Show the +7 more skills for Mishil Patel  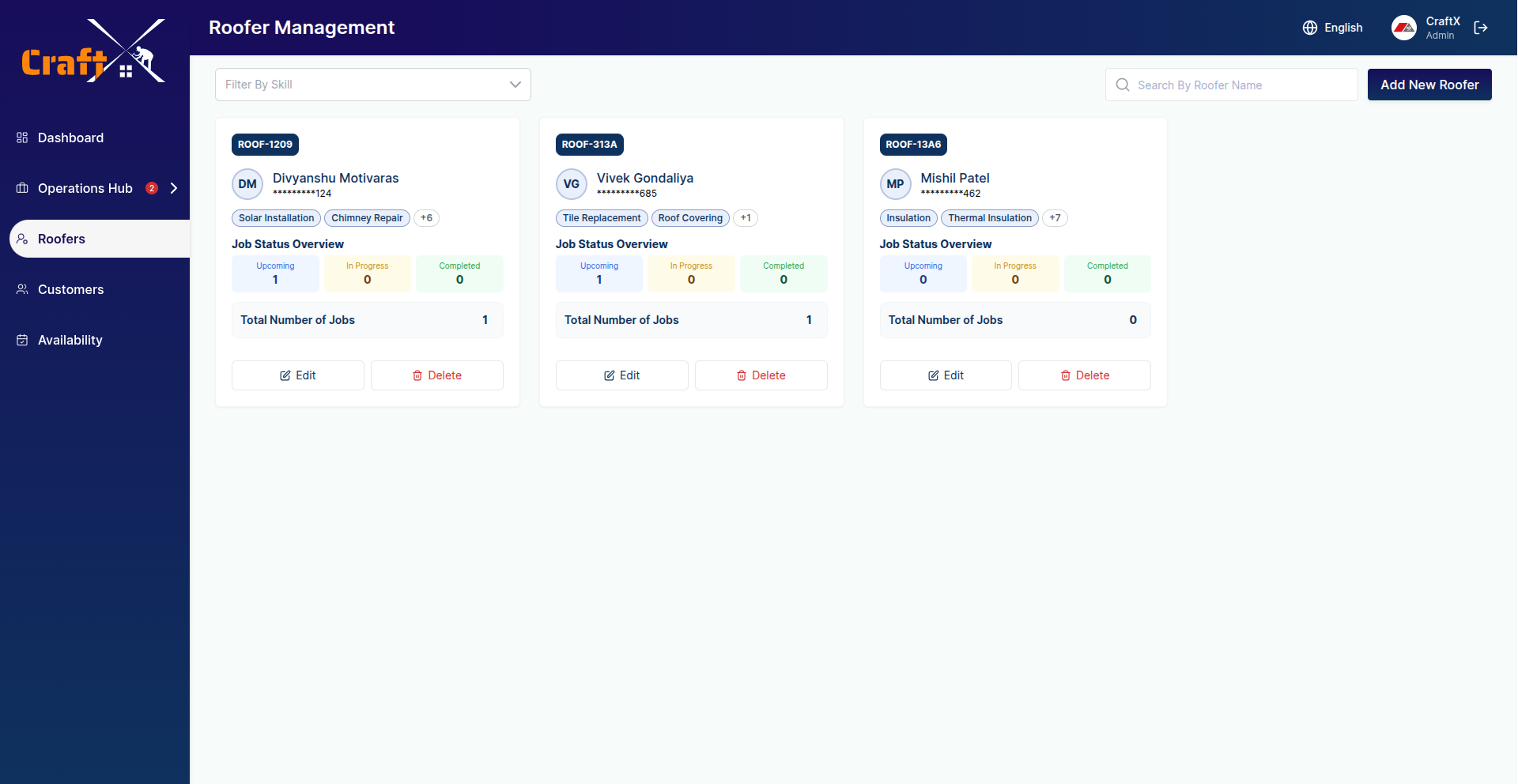pos(1055,218)
